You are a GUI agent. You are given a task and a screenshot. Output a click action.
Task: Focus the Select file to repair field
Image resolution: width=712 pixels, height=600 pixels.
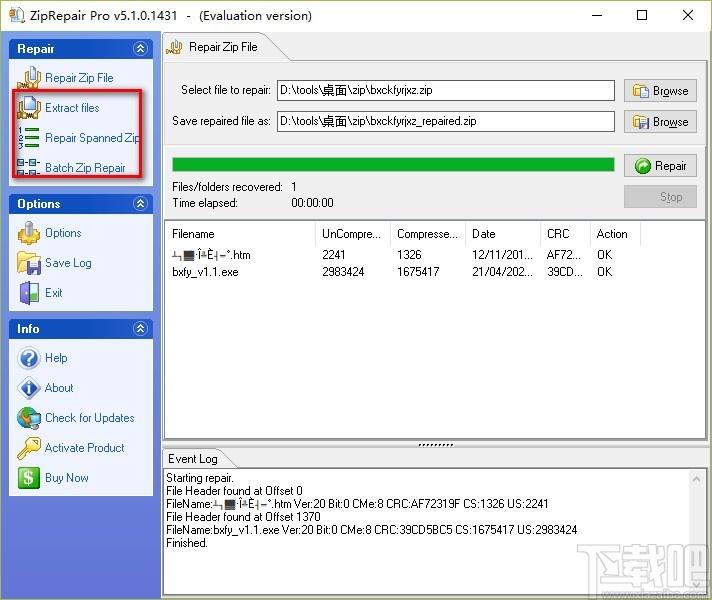click(x=446, y=90)
